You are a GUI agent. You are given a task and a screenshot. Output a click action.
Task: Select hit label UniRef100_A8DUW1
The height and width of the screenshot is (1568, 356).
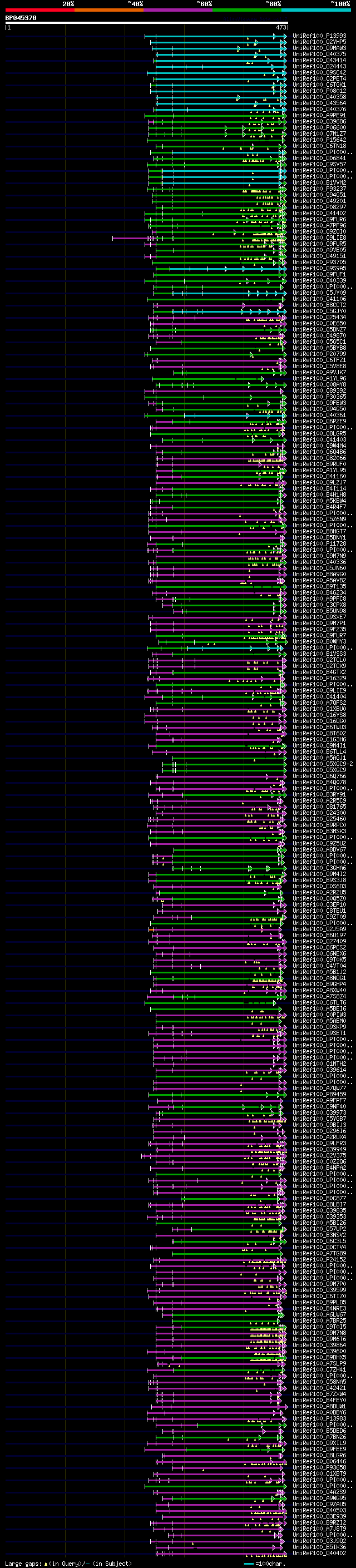click(319, 1406)
